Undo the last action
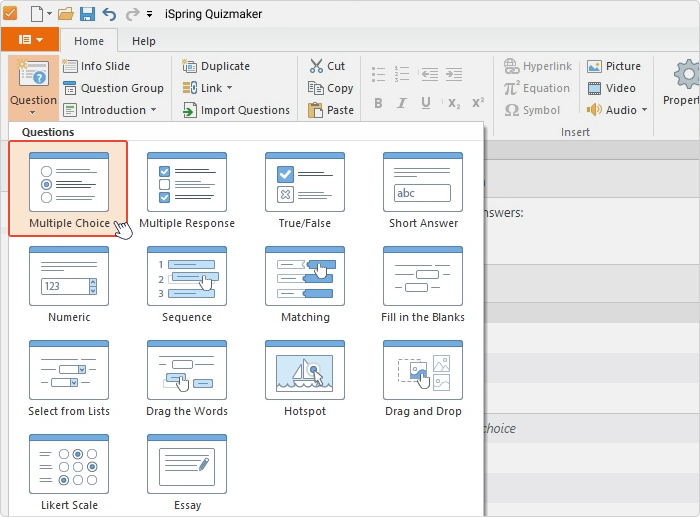 click(109, 14)
